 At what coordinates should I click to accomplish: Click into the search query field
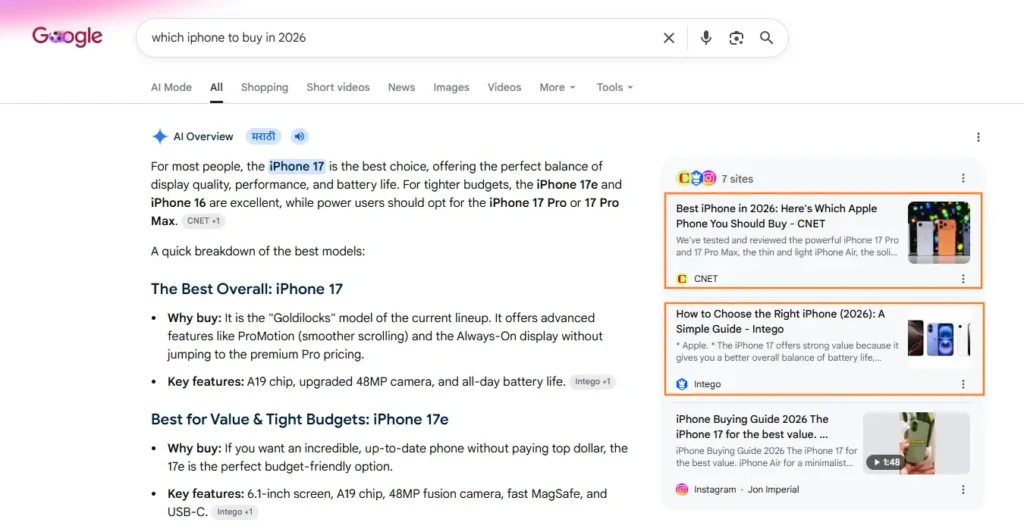tap(402, 38)
